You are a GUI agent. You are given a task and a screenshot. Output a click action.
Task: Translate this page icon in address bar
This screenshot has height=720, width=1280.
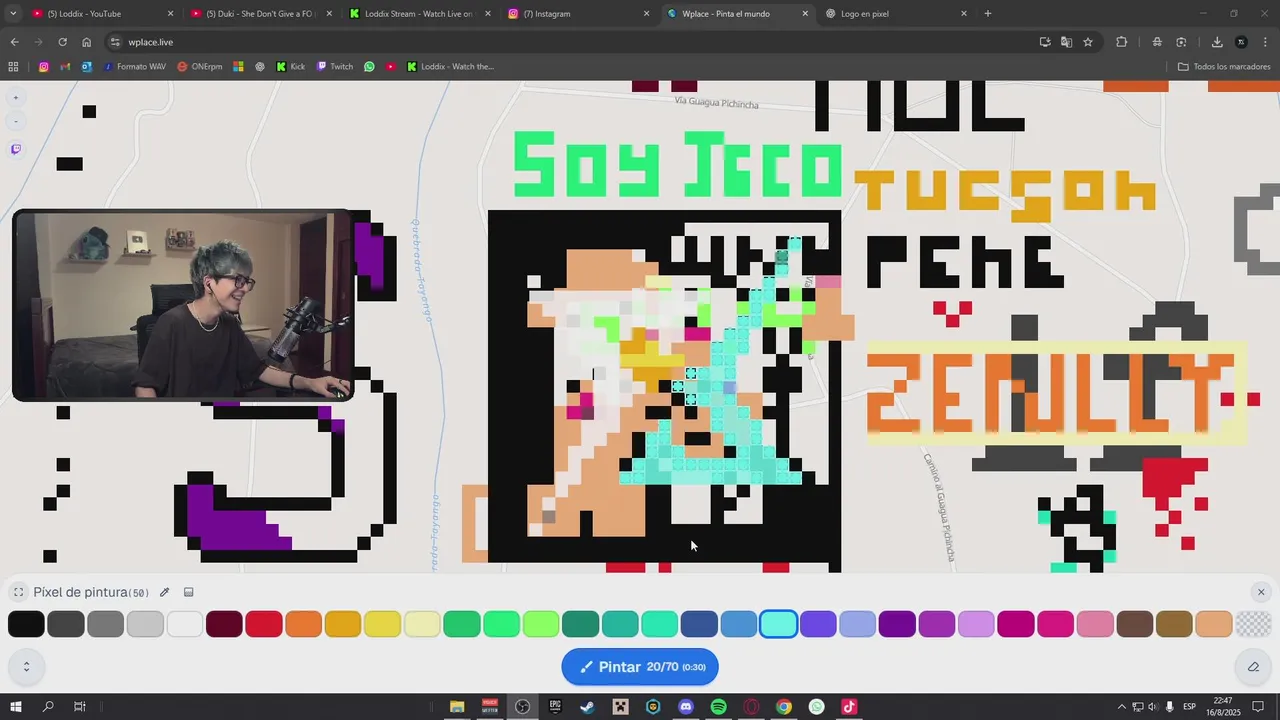(x=1066, y=42)
